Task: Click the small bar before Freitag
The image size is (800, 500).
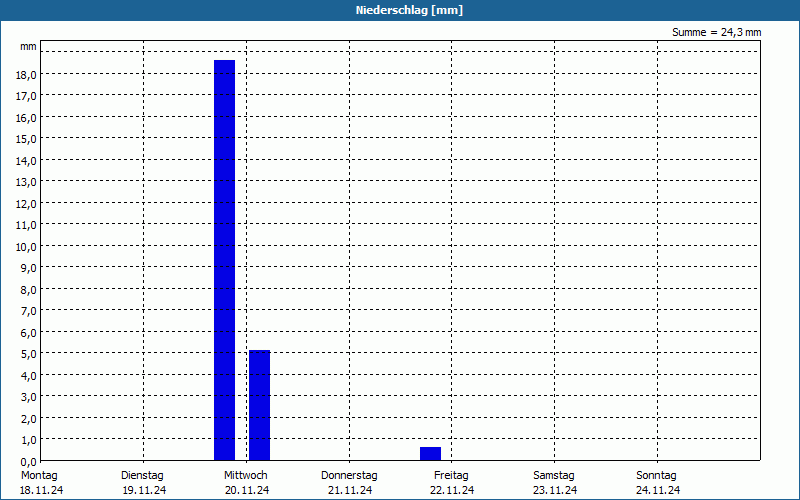Action: (431, 454)
